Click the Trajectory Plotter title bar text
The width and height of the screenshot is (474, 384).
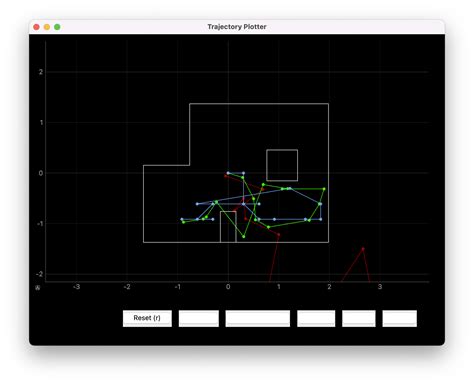pyautogui.click(x=237, y=27)
